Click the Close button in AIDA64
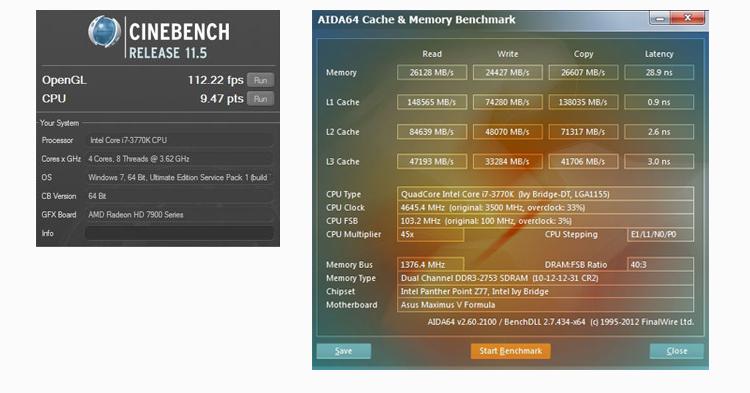 677,351
